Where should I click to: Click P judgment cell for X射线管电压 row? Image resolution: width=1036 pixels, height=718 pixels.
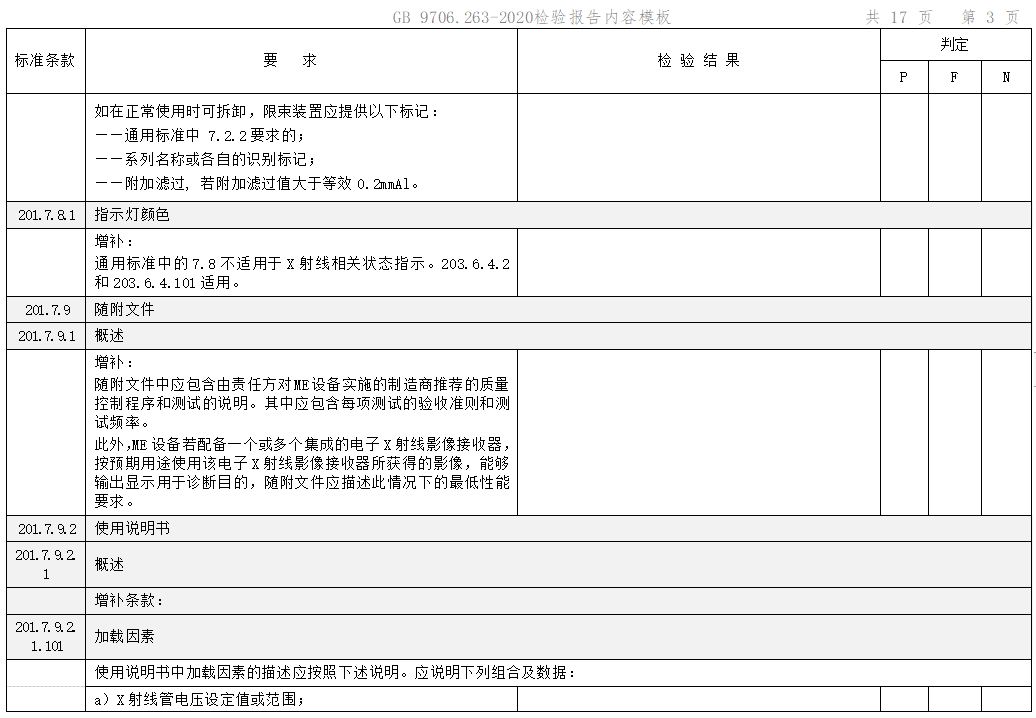[x=904, y=699]
